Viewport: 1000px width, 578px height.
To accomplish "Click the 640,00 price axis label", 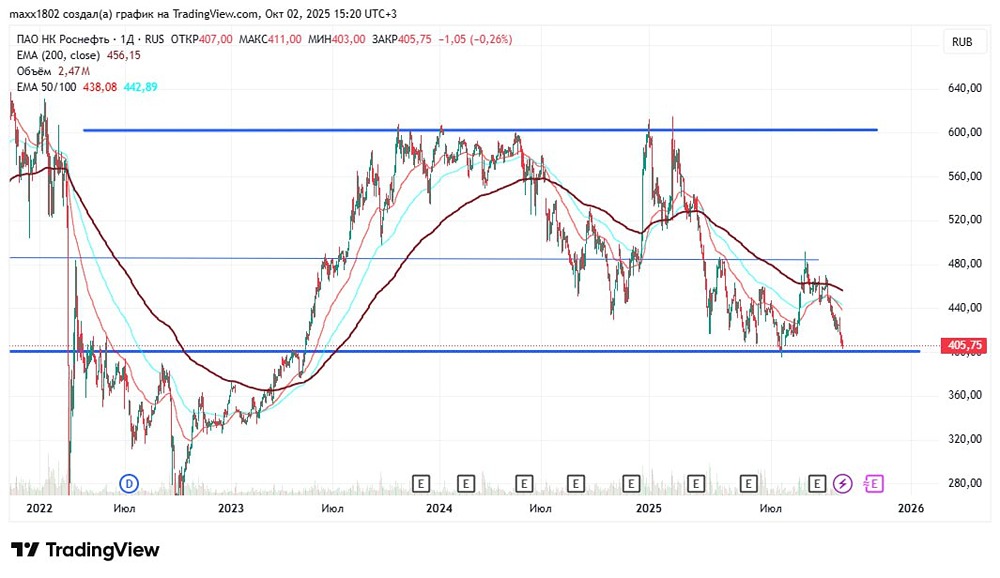I will pos(964,88).
